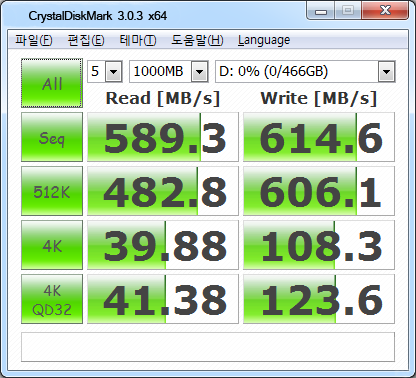This screenshot has width=416, height=378.
Task: Start the 4K QD32 test
Action: 52,299
